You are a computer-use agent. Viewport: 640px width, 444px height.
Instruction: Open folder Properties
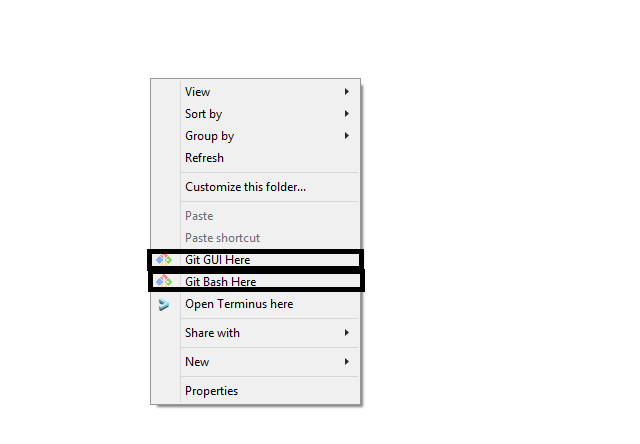point(211,391)
